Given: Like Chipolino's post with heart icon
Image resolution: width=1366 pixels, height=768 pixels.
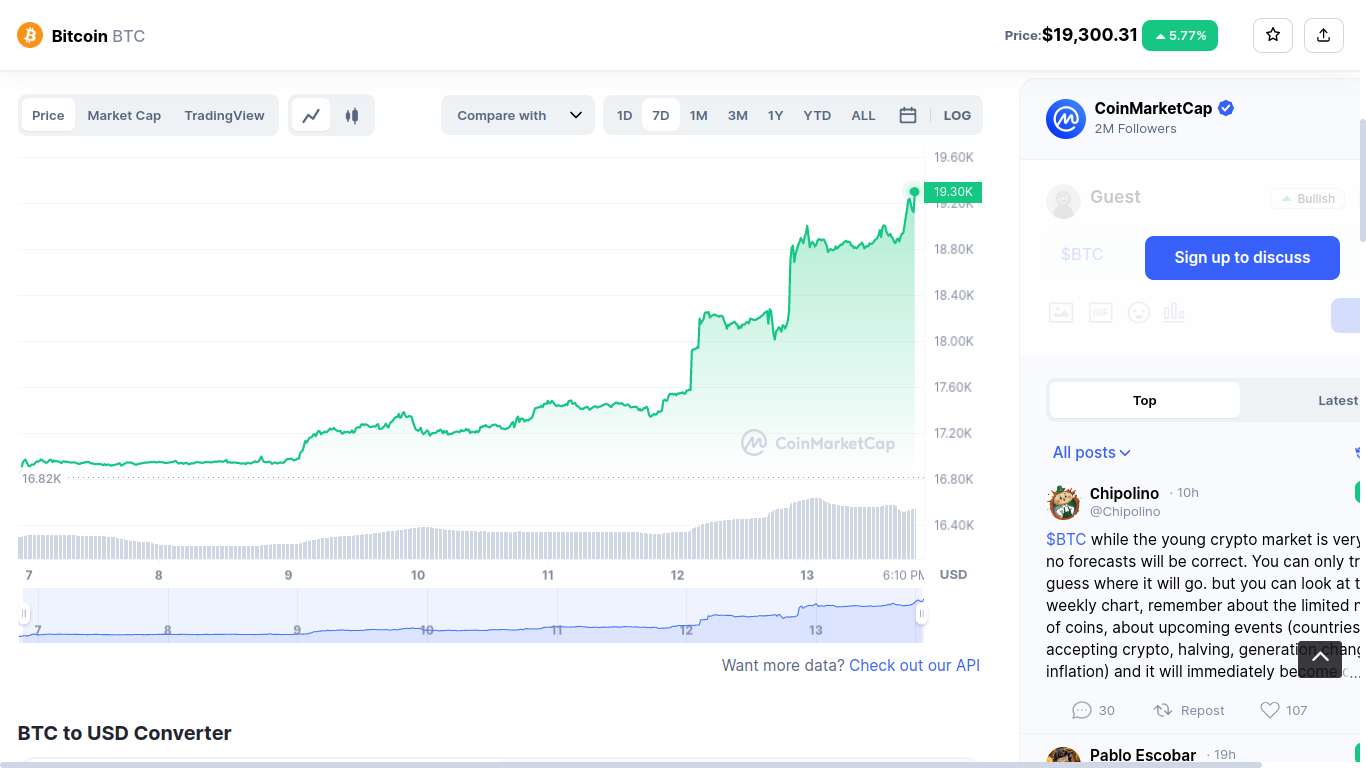Looking at the screenshot, I should point(1283,710).
